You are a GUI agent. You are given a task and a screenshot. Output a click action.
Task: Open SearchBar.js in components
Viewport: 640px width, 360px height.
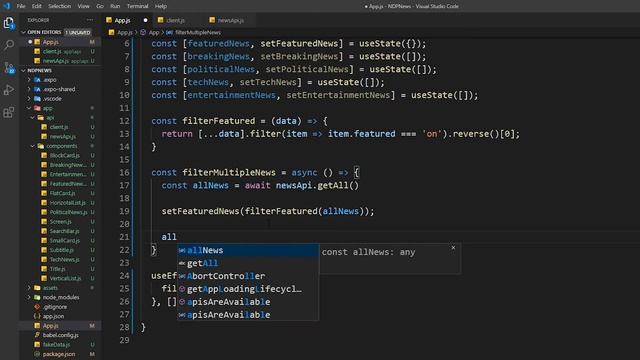(60, 231)
